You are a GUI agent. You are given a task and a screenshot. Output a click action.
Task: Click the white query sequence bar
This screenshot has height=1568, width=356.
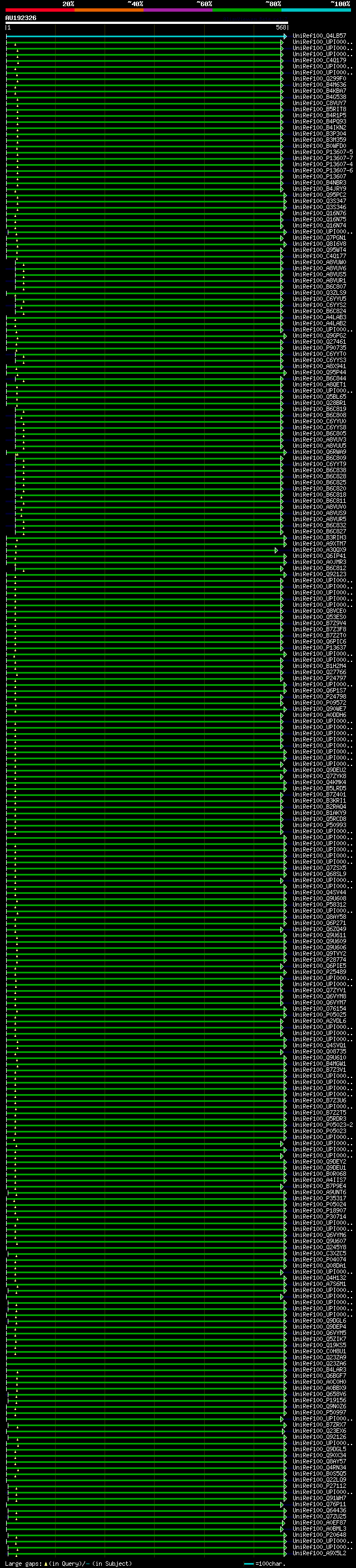point(147,22)
